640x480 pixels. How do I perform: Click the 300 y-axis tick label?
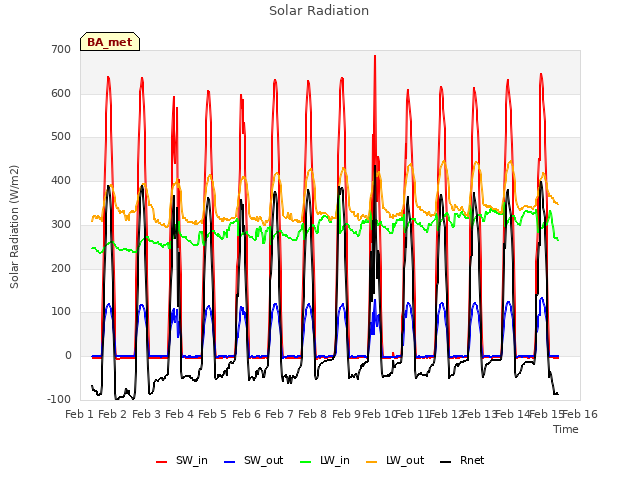[61, 224]
